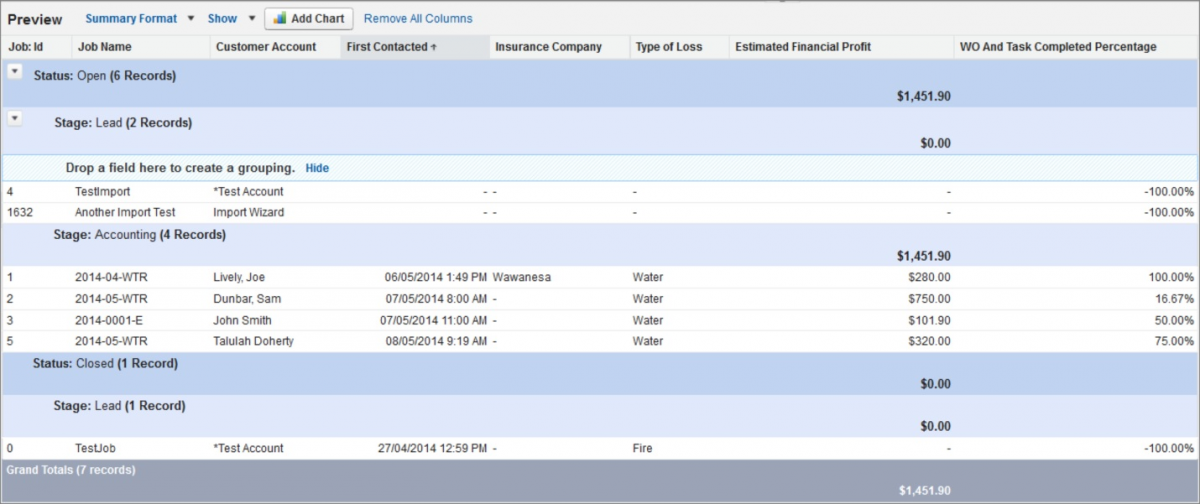
Task: Click the bar chart icon on Add Chart
Action: (280, 19)
